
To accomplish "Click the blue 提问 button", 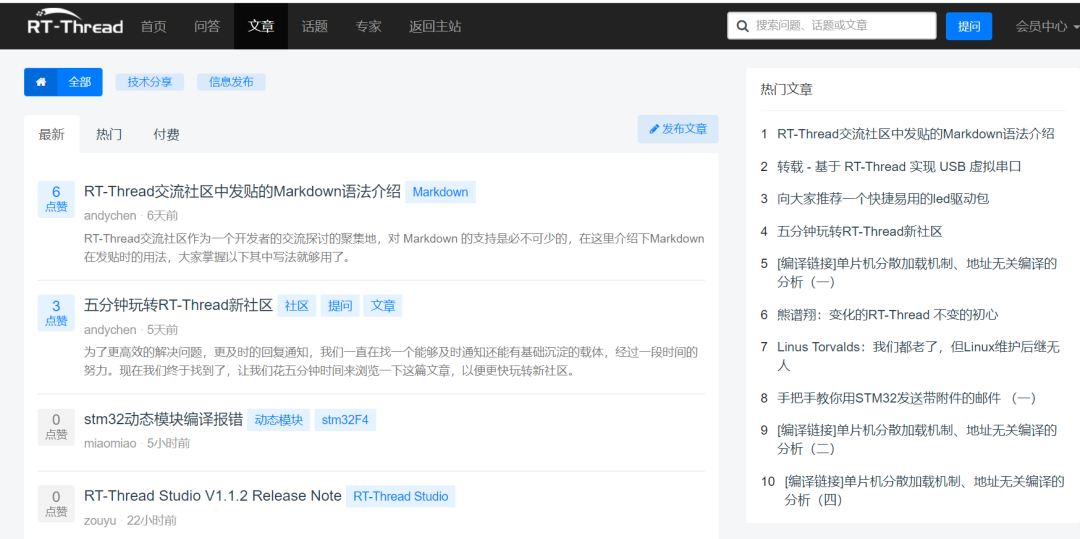I will 969,26.
